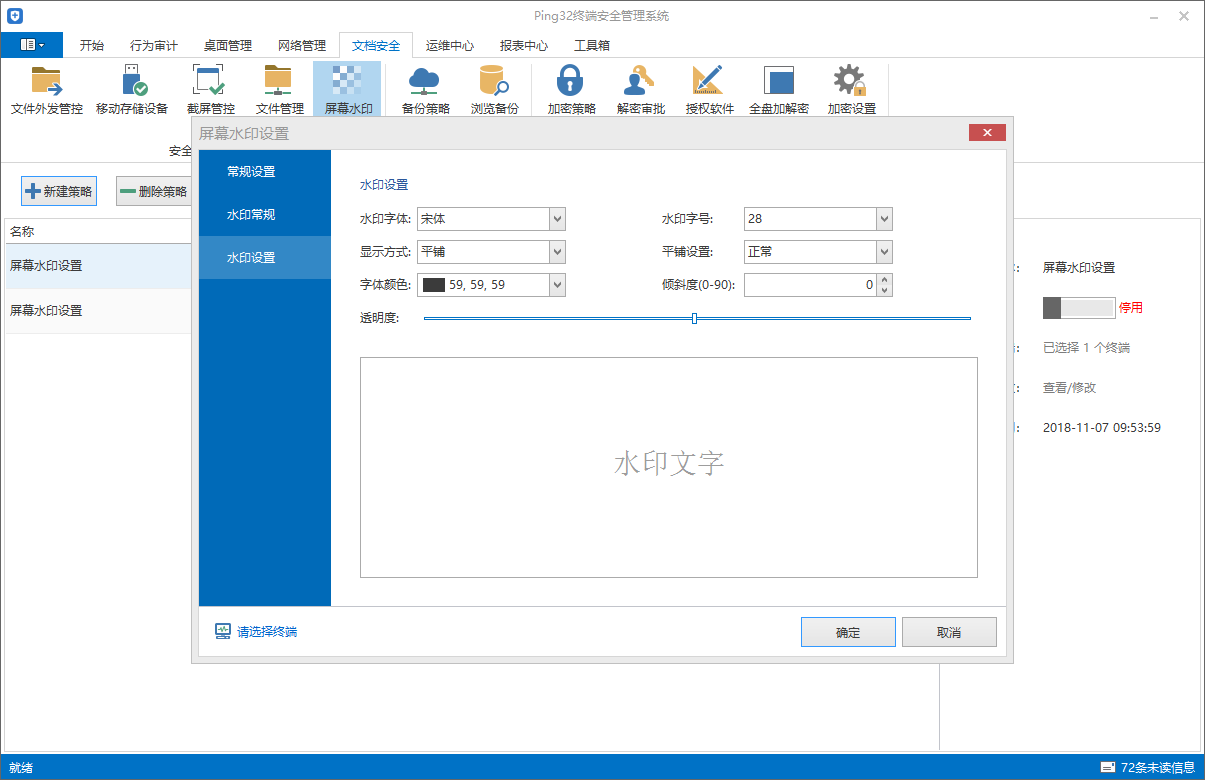
Task: Click the terminal monitor icon beside 请选择终端
Action: point(223,632)
